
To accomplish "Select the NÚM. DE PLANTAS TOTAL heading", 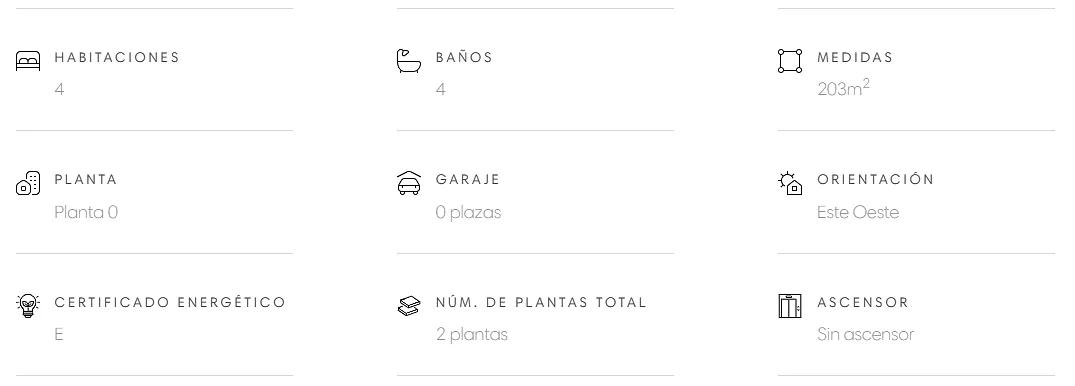I will pos(541,302).
